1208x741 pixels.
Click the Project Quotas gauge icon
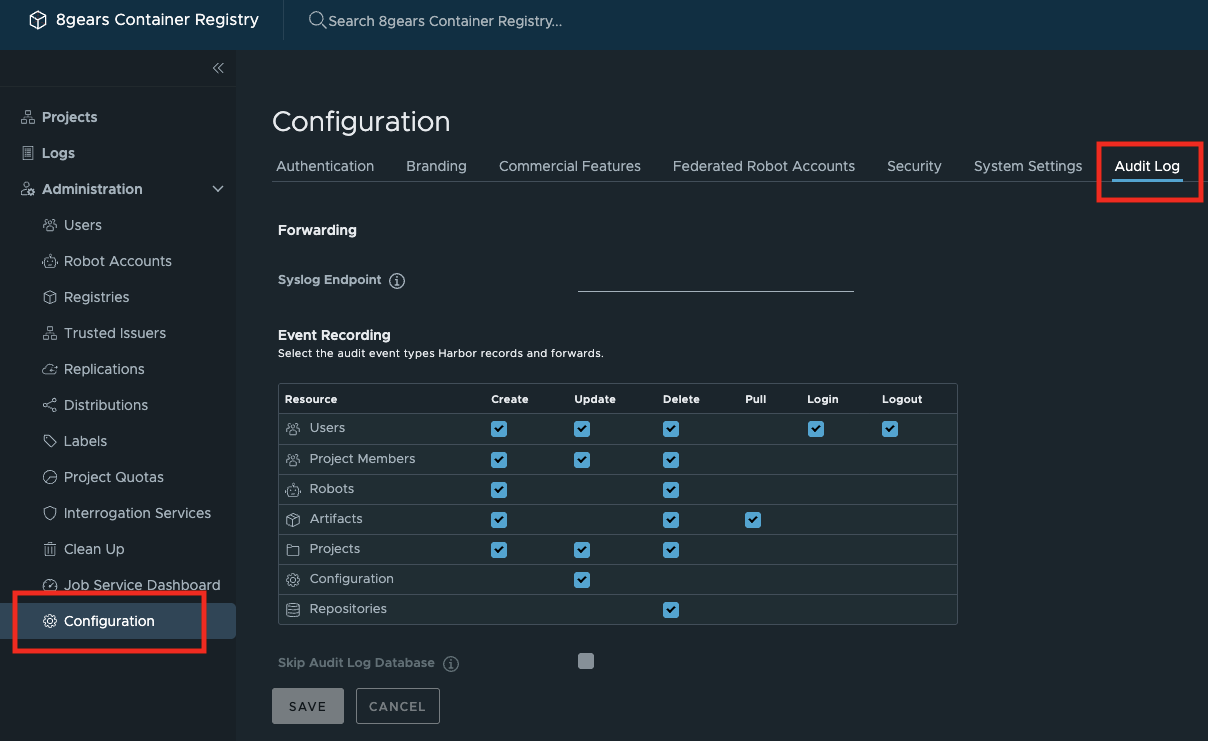50,477
